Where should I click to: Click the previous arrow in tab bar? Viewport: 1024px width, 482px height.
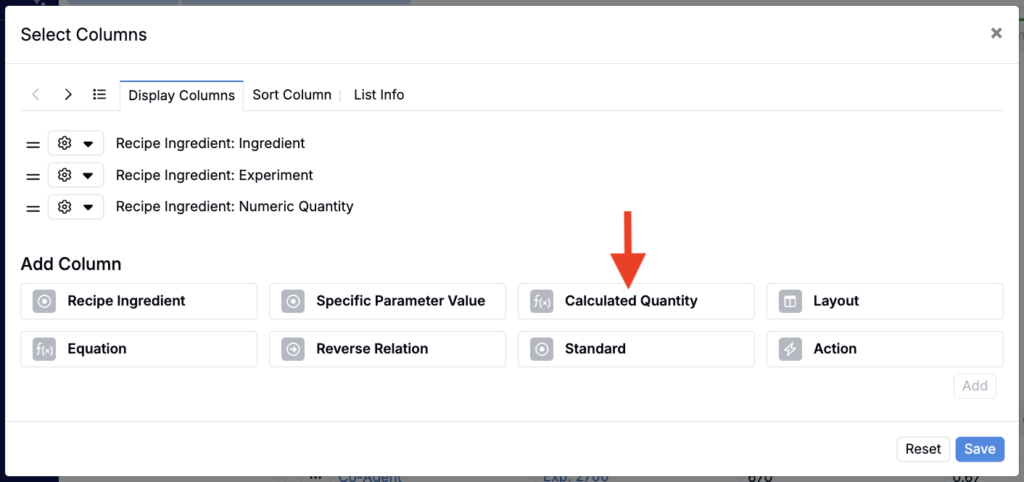pyautogui.click(x=36, y=94)
